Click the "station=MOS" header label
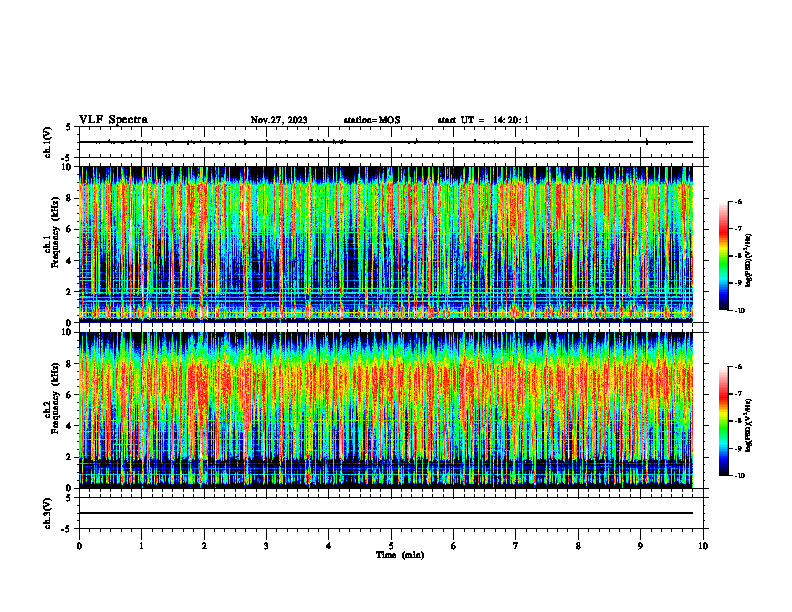 [x=372, y=120]
